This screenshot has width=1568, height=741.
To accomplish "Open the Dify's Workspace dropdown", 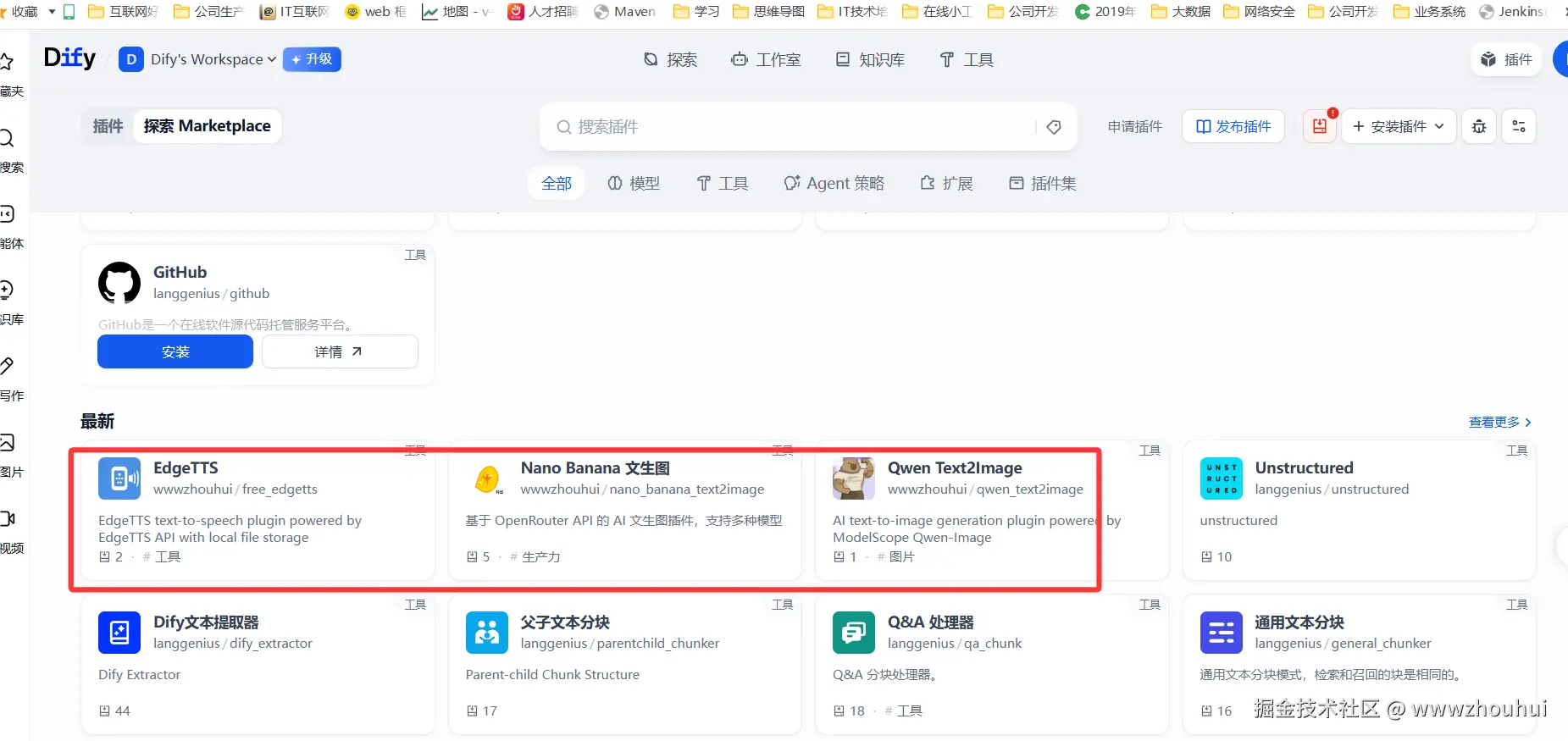I will [x=198, y=59].
